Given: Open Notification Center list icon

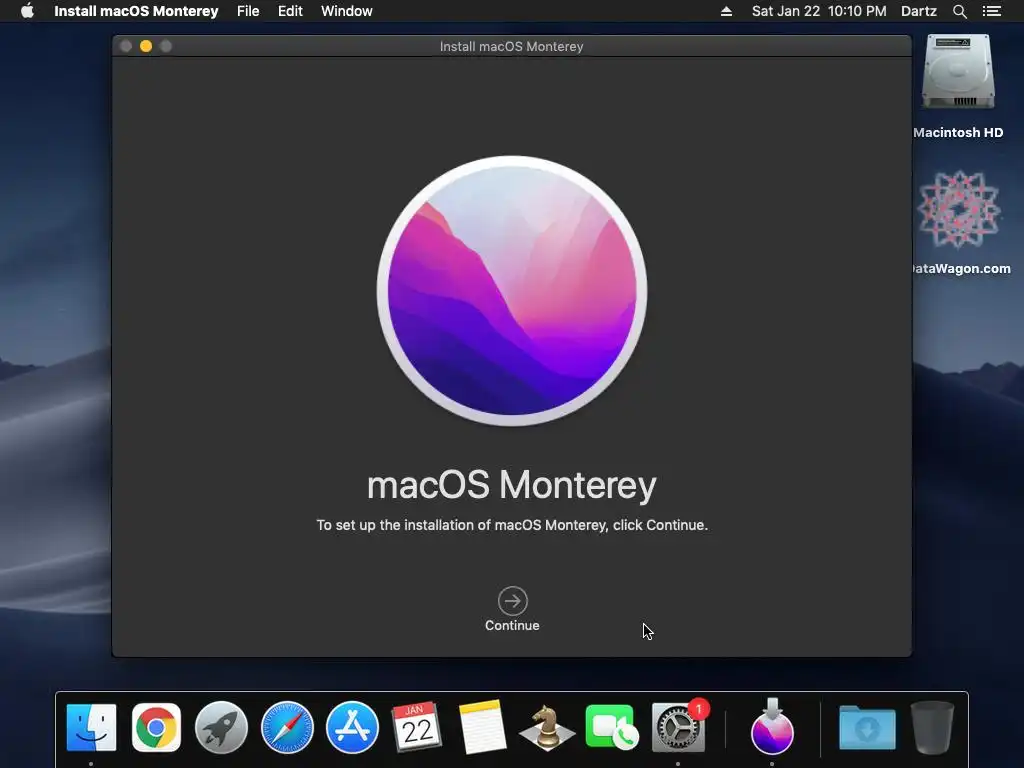Looking at the screenshot, I should [x=991, y=11].
